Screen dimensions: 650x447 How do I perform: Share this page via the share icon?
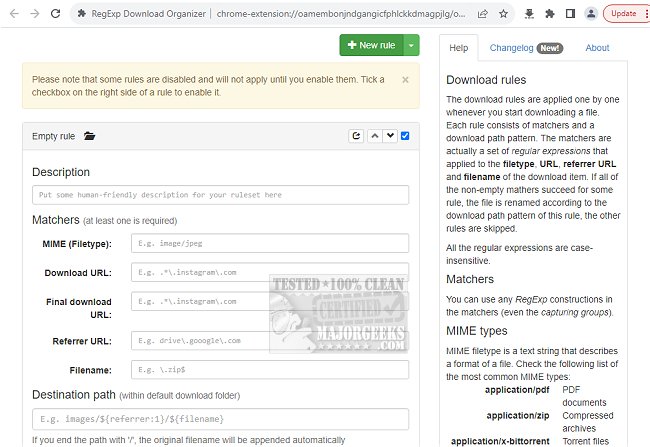pyautogui.click(x=483, y=14)
